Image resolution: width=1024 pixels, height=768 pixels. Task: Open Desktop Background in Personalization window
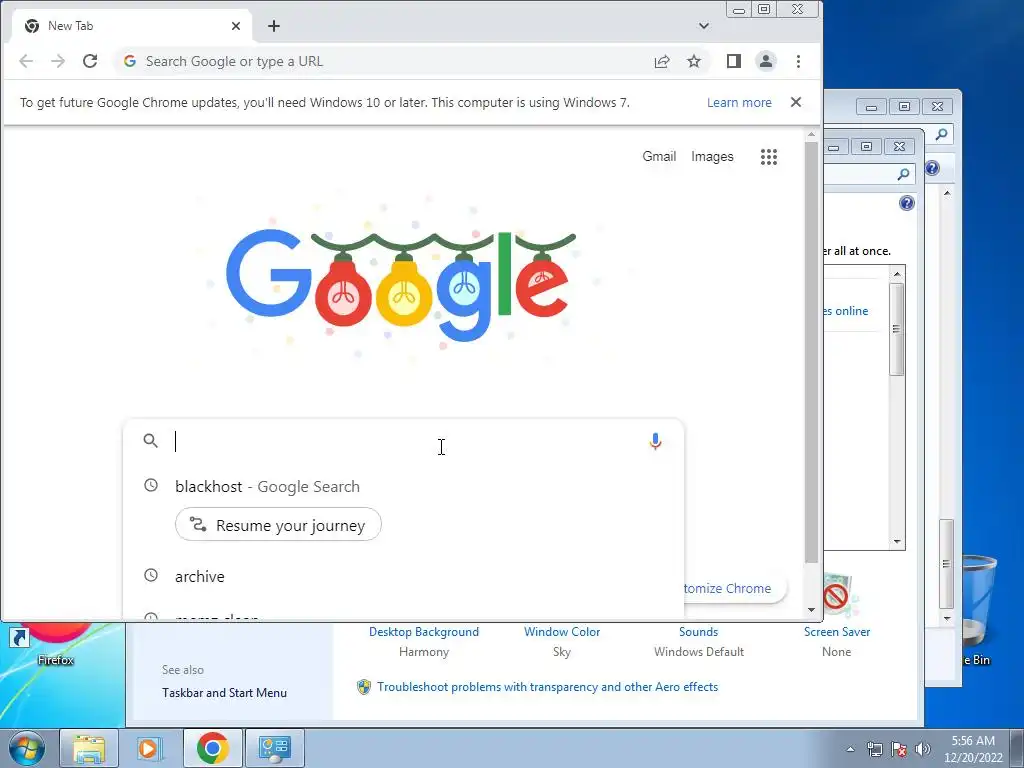tap(424, 632)
